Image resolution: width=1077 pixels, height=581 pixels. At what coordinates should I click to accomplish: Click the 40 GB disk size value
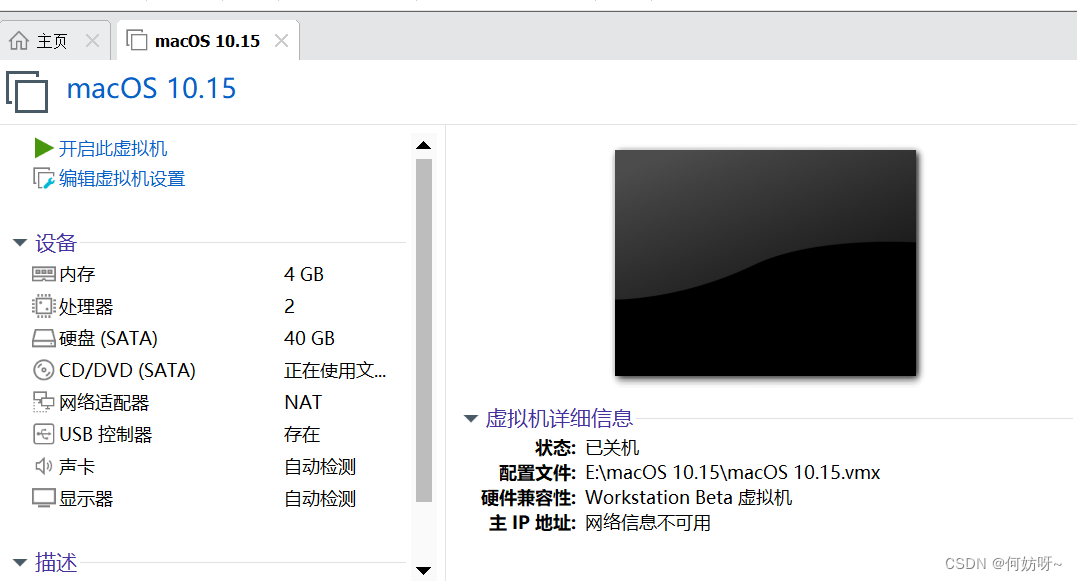pyautogui.click(x=309, y=339)
